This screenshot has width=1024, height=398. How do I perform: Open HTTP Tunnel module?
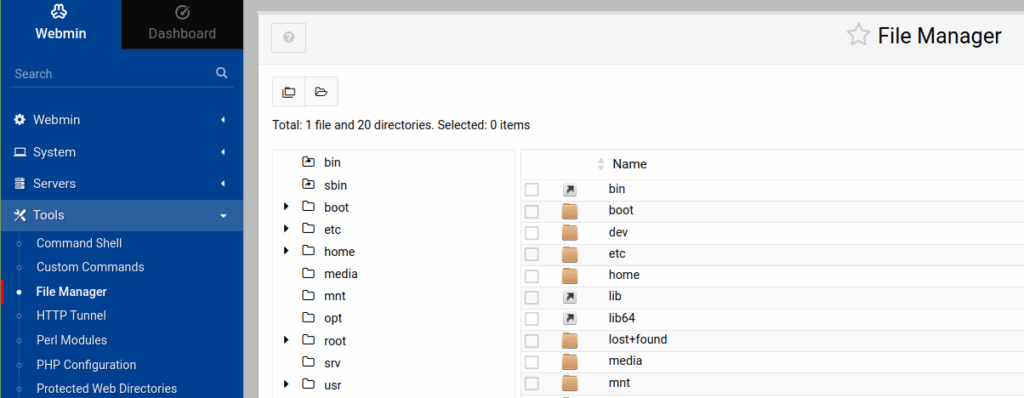(x=71, y=316)
